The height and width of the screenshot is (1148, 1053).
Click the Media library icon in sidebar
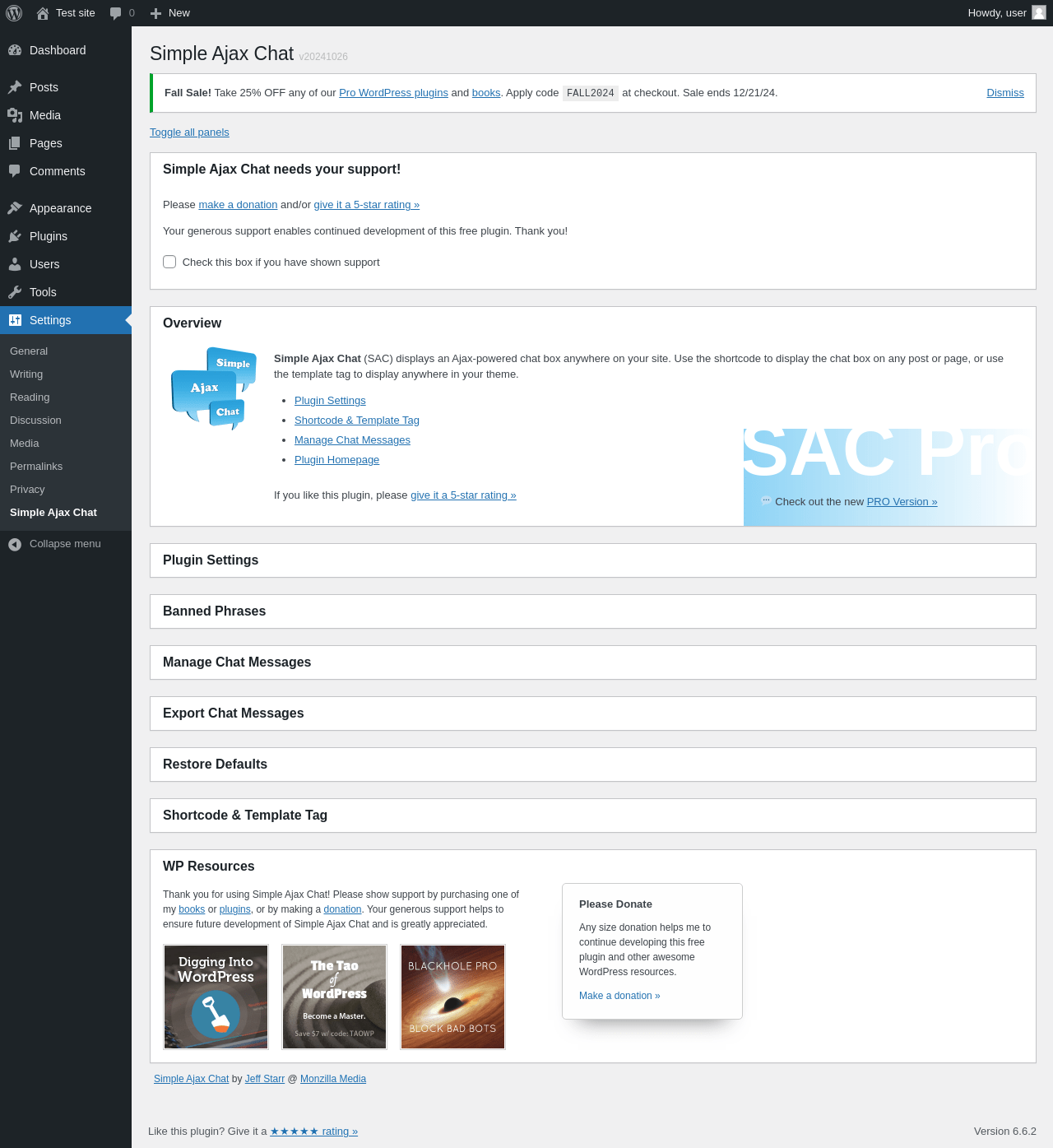[x=15, y=115]
